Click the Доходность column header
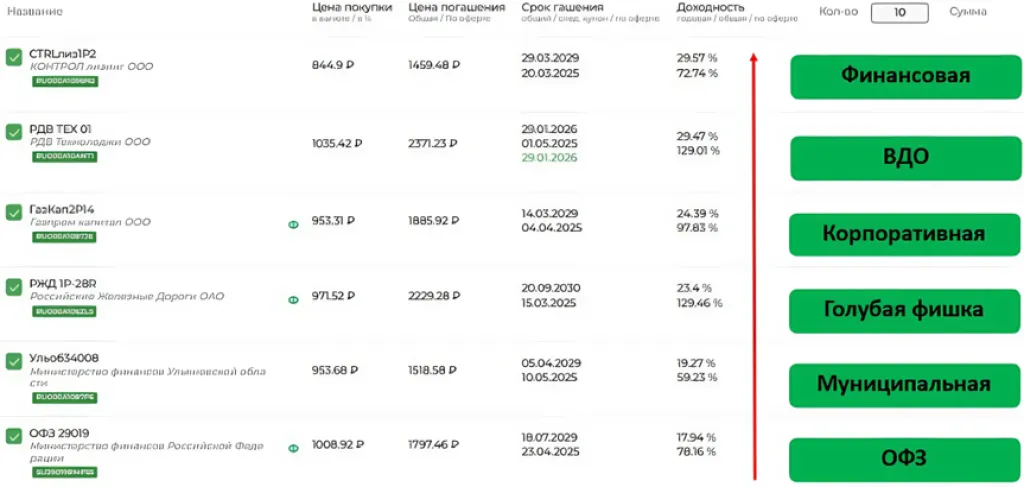 tap(710, 7)
